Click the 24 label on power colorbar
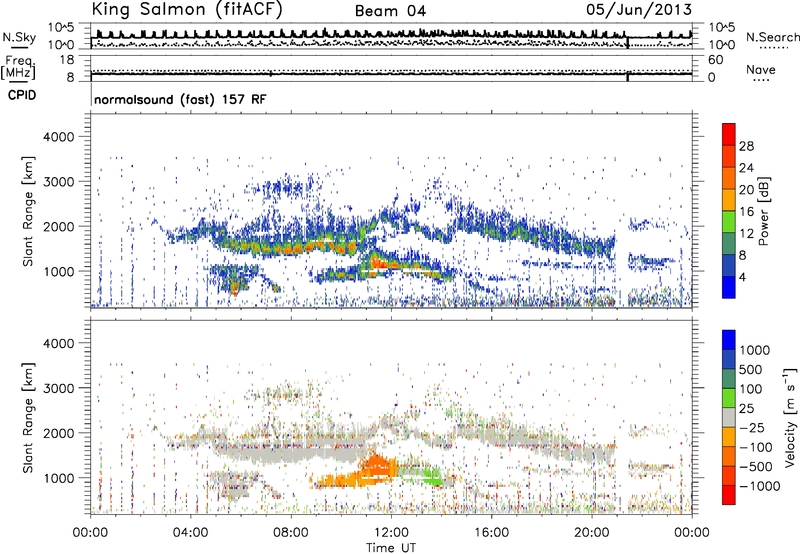Screen dimensions: 800x554 [x=746, y=168]
